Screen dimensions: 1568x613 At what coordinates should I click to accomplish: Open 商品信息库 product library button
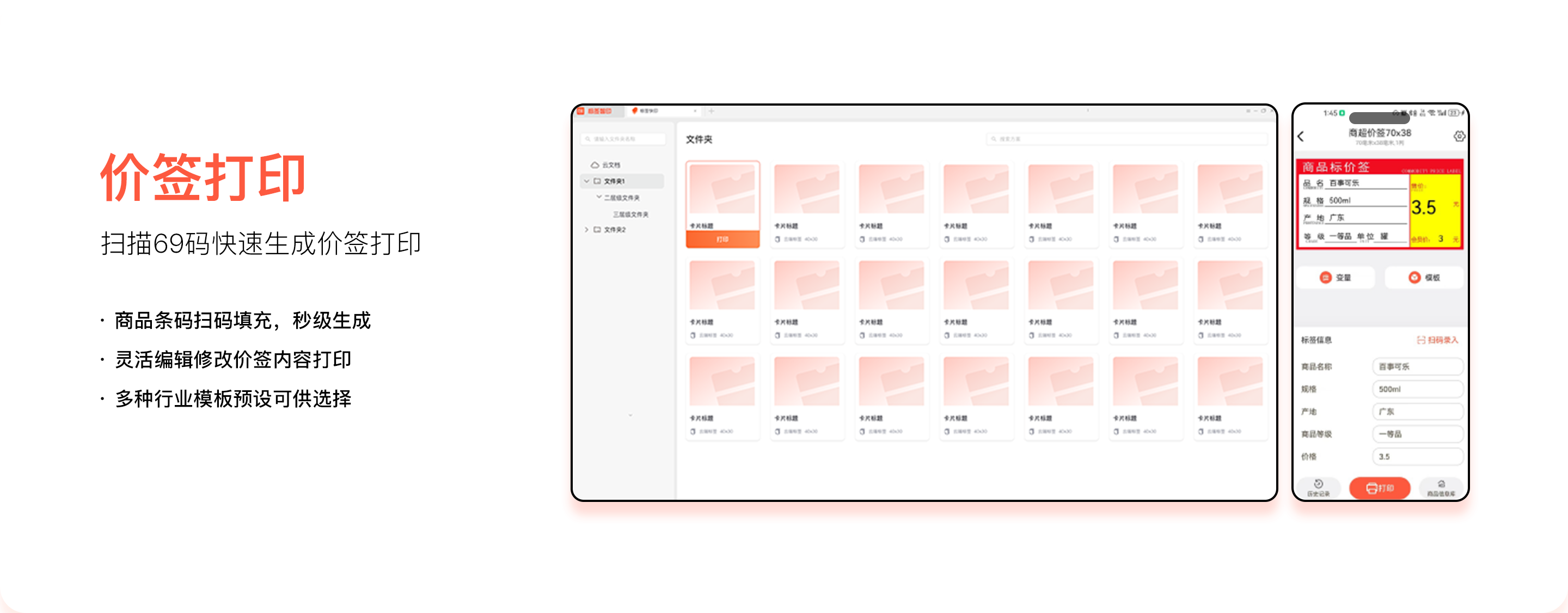[x=1441, y=488]
